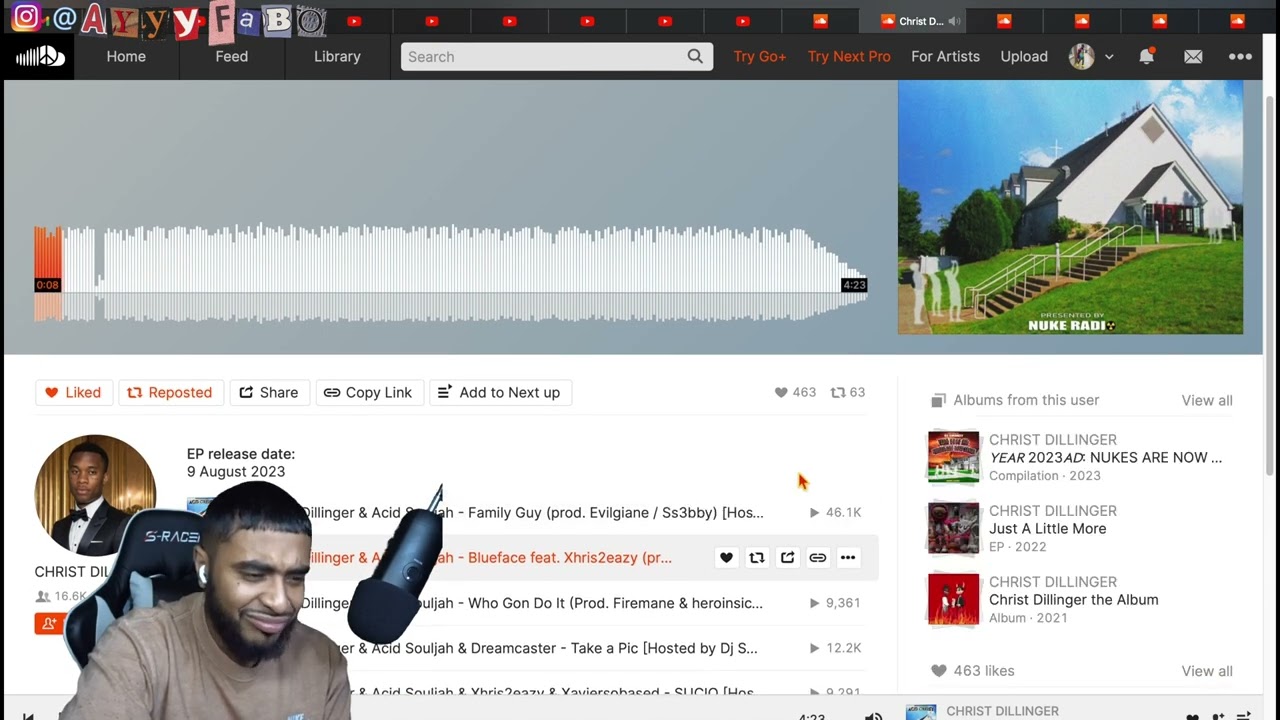This screenshot has height=720, width=1280.
Task: Copy the Blueface track link via chain icon
Action: tap(817, 558)
